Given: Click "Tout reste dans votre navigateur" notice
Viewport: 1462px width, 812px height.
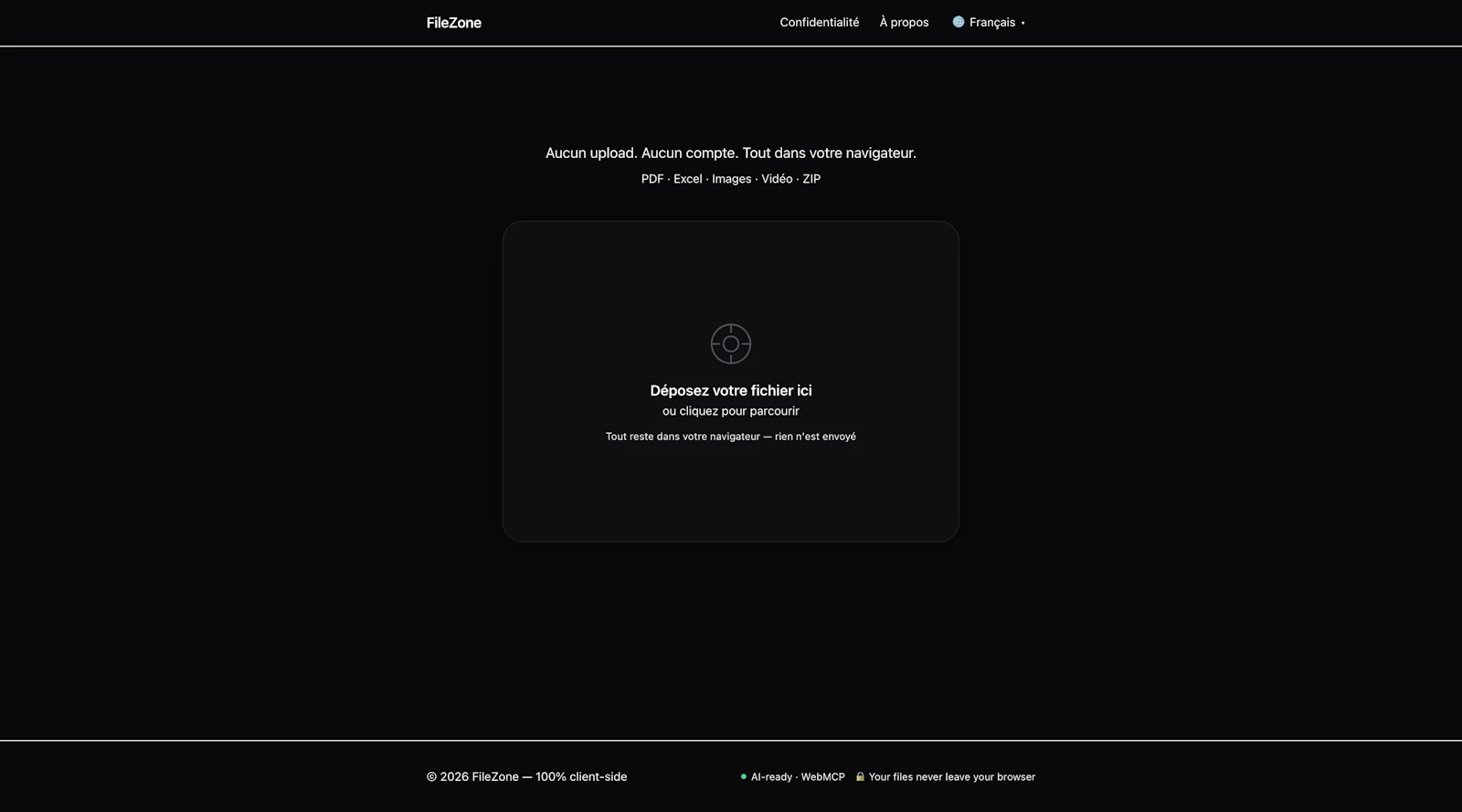Looking at the screenshot, I should coord(731,437).
